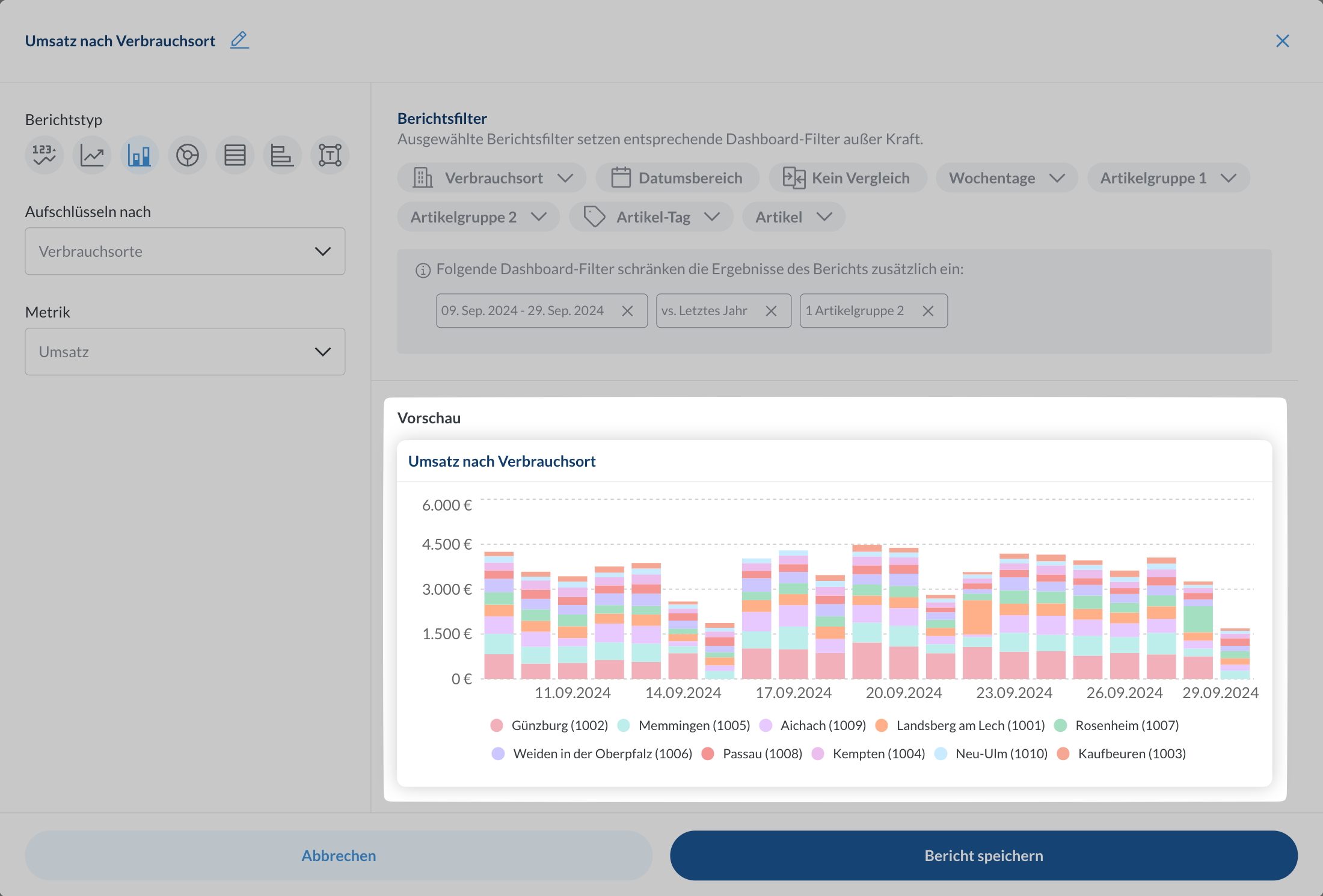The width and height of the screenshot is (1323, 896).
Task: Select the text box report type icon
Action: coord(330,155)
